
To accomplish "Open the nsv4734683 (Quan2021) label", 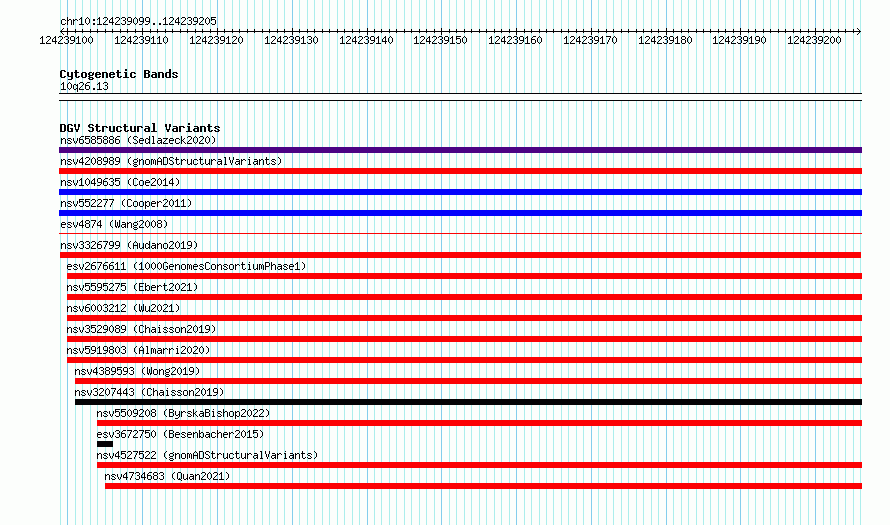I will tap(167, 476).
